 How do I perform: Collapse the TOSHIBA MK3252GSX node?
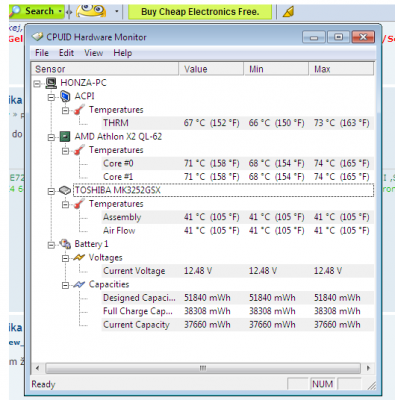51,191
